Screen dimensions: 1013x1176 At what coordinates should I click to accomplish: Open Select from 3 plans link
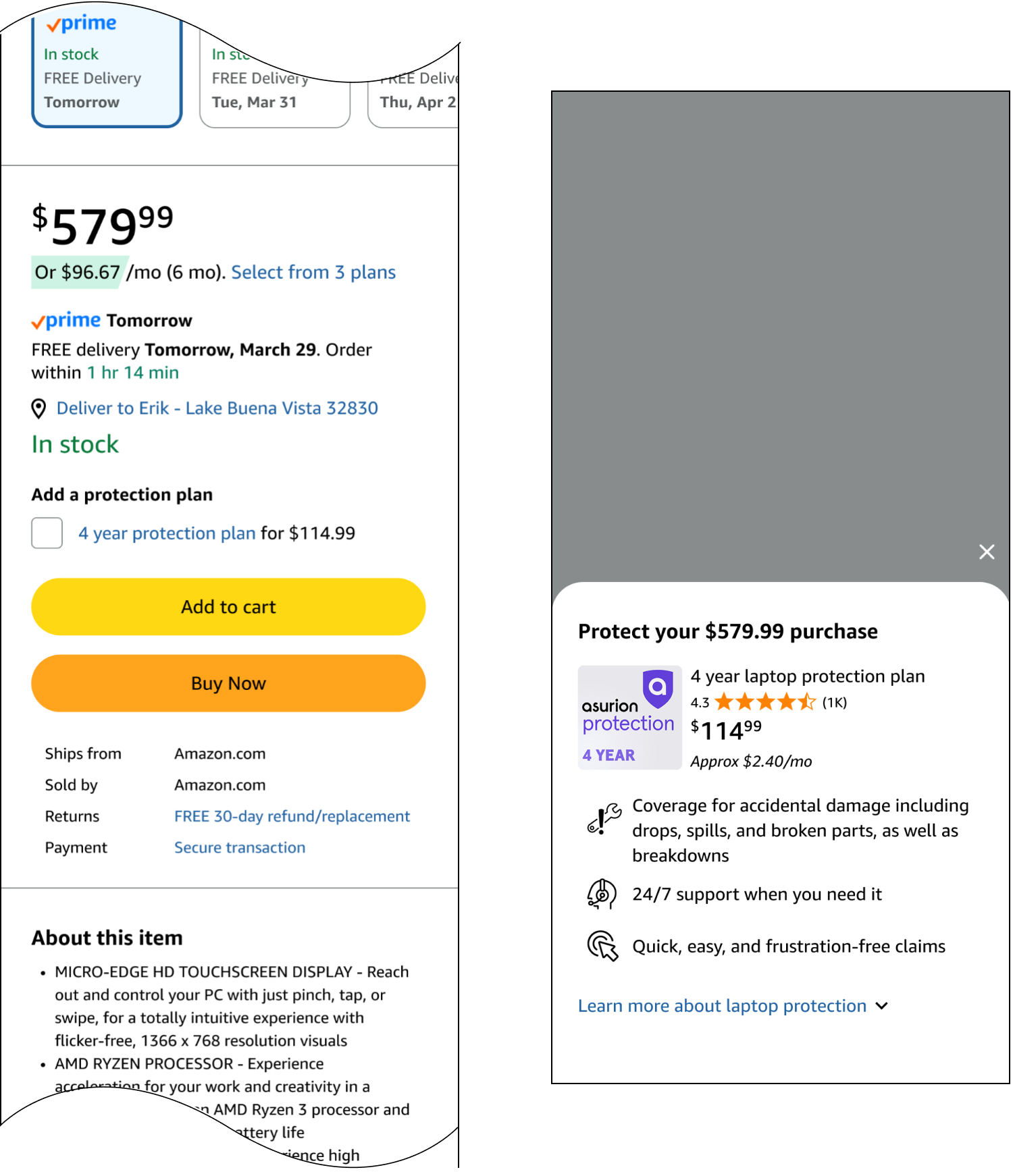tap(313, 273)
